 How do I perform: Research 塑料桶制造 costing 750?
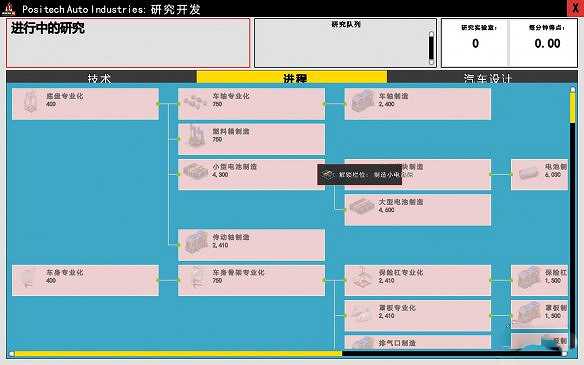(251, 139)
